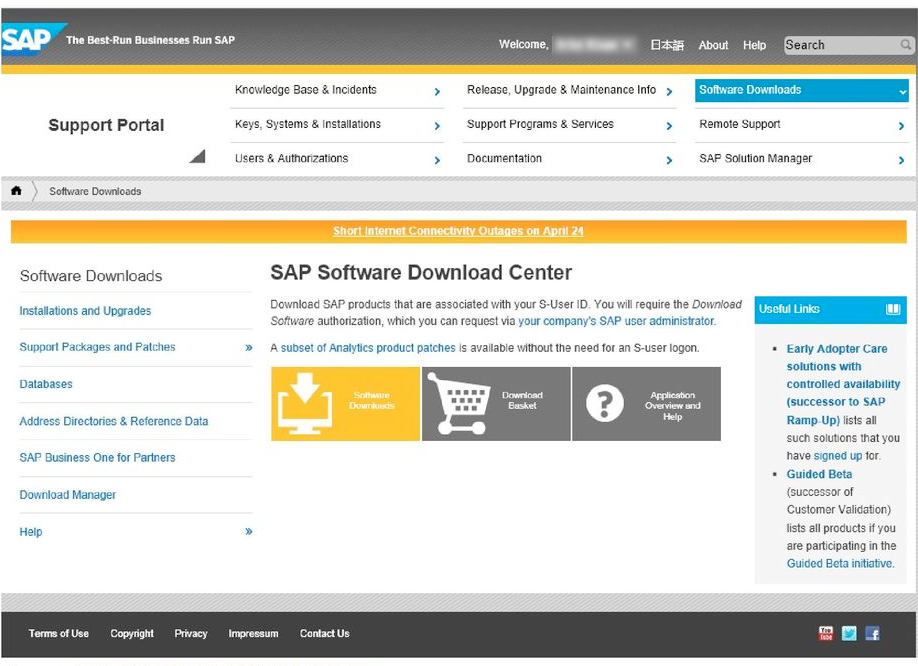Expand the Software Downloads dropdown menu
This screenshot has width=918, height=666.
[x=902, y=91]
